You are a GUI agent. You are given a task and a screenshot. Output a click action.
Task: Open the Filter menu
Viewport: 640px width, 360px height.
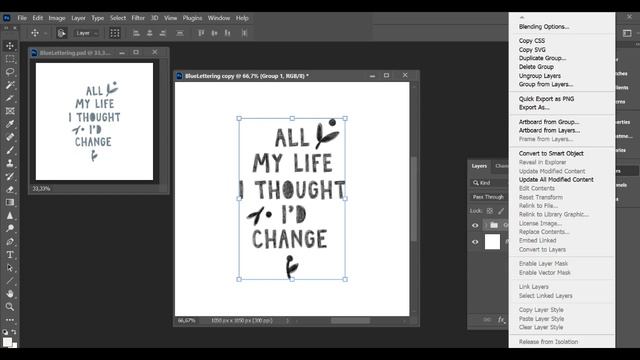pyautogui.click(x=138, y=18)
